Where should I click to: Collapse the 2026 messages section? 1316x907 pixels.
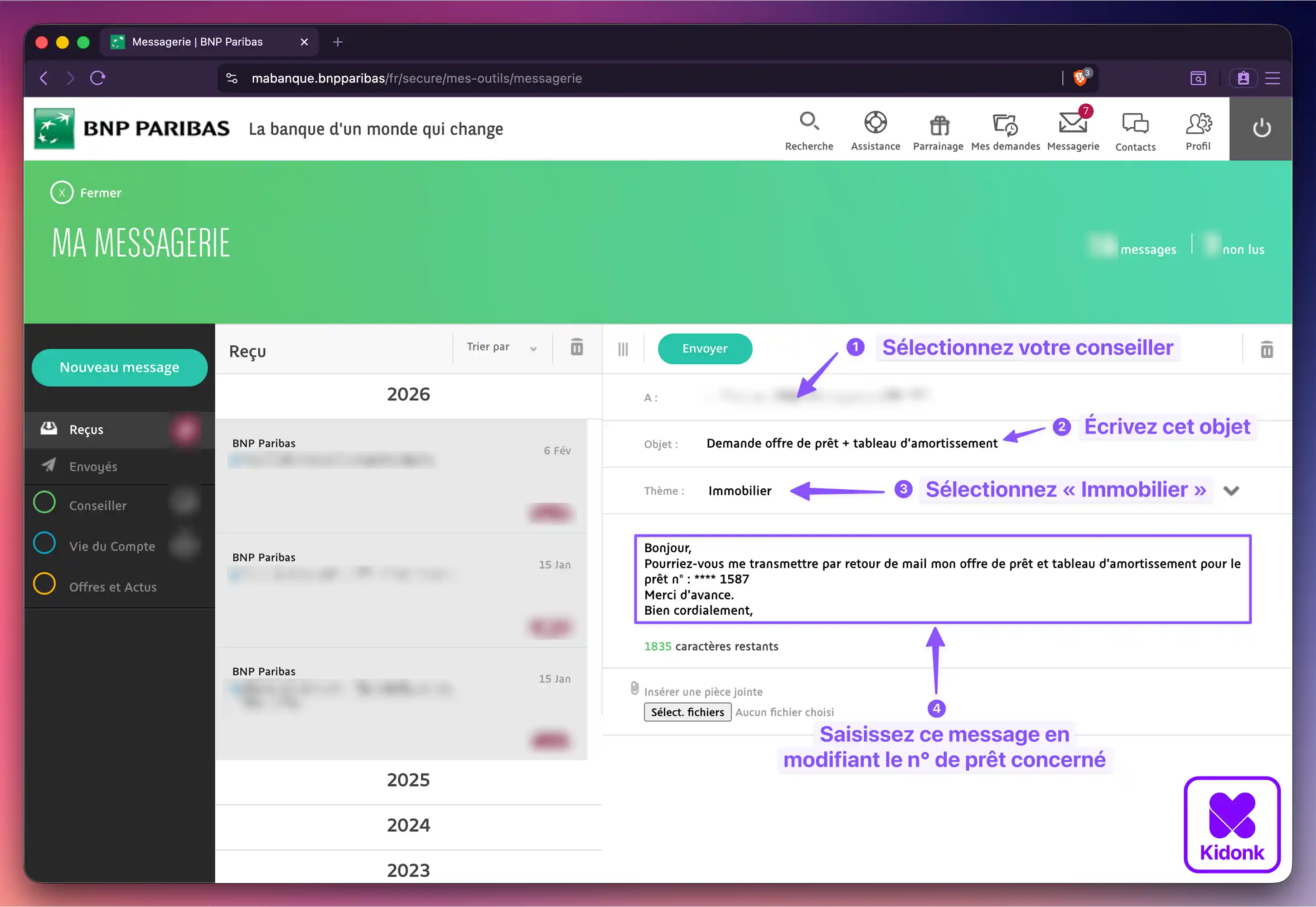coord(408,395)
